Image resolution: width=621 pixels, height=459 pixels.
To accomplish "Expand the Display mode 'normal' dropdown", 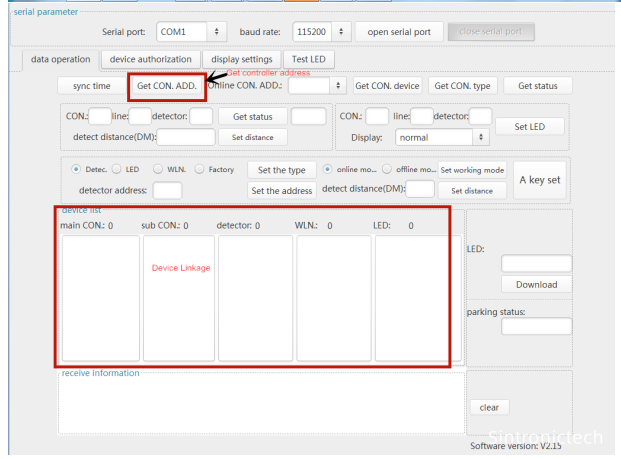I will [x=442, y=137].
